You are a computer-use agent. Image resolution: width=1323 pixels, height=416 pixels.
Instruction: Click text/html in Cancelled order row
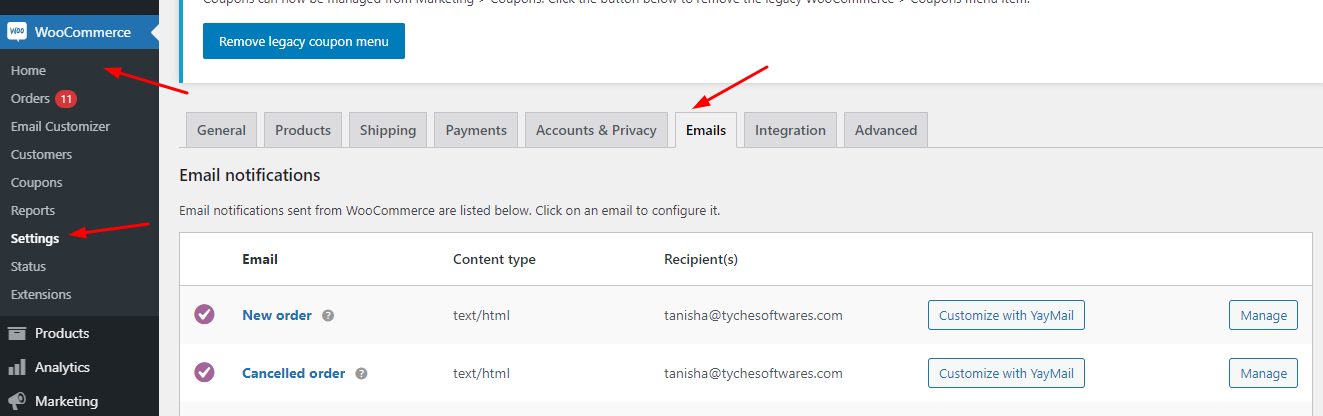point(481,373)
